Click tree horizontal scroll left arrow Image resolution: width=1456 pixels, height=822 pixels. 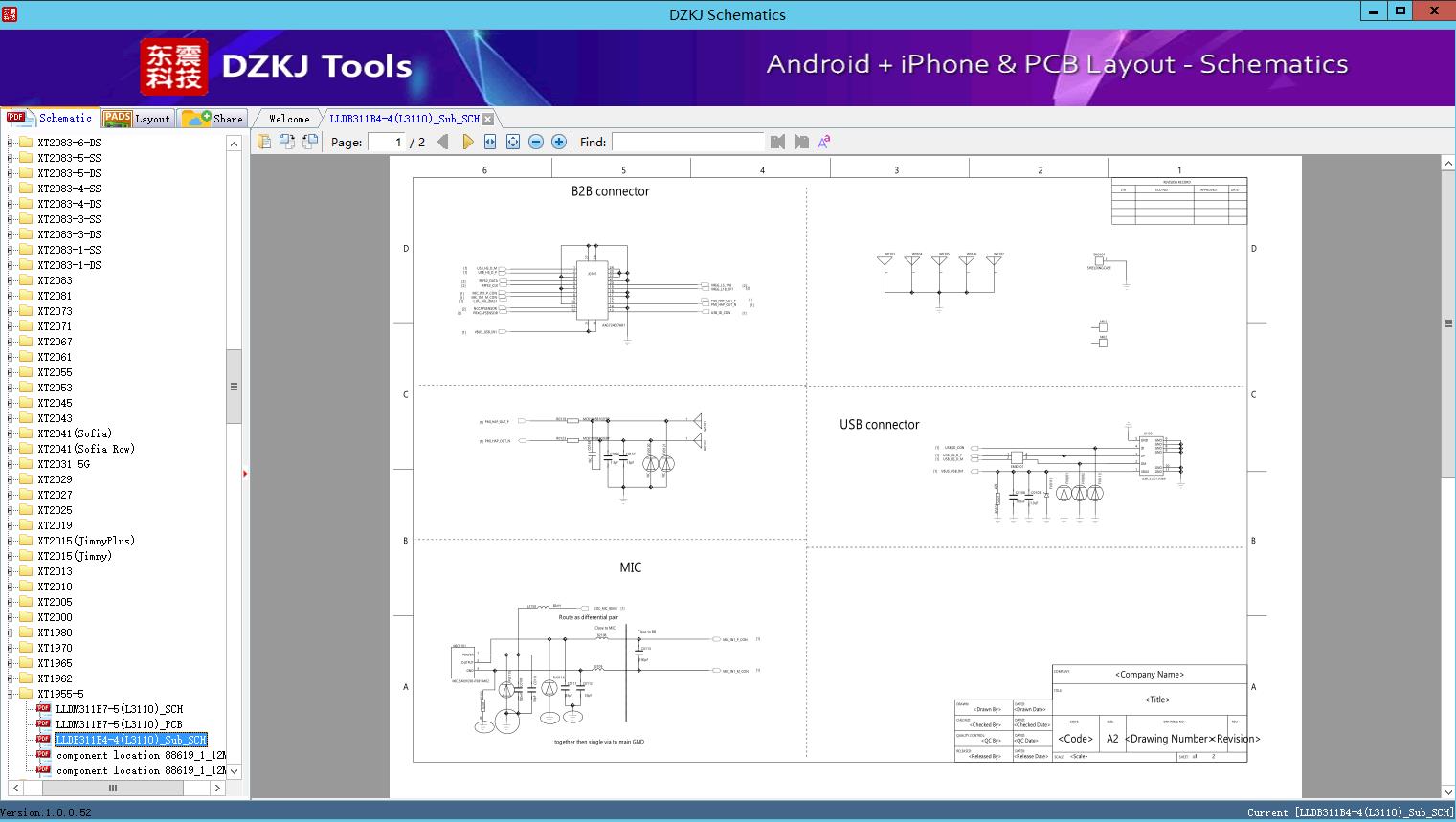tap(15, 789)
